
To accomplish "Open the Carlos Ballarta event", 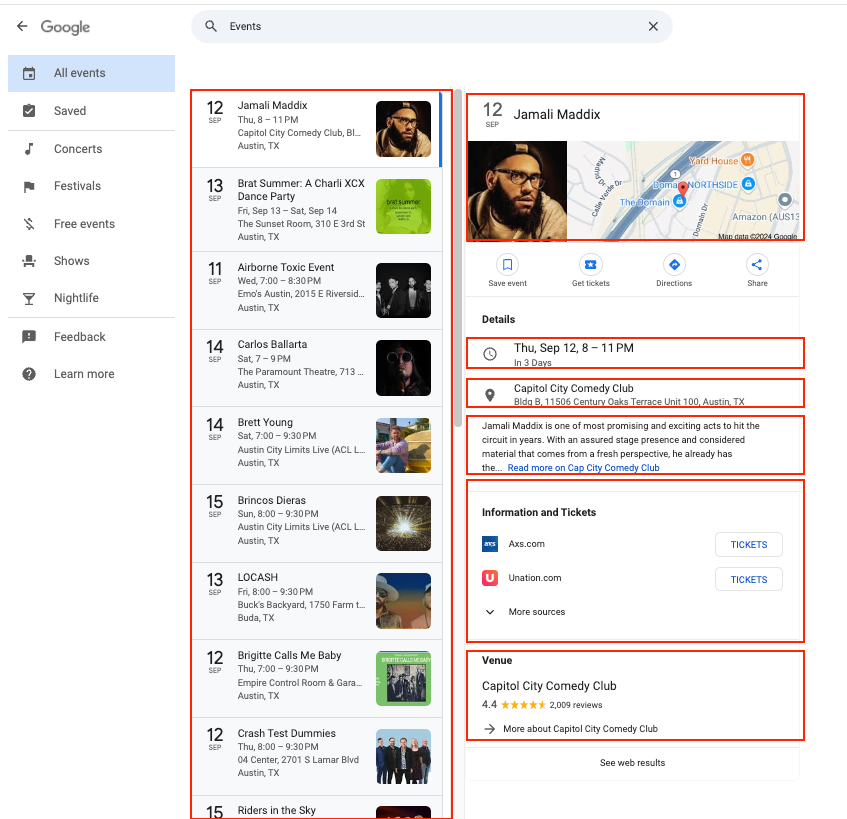I will click(317, 368).
